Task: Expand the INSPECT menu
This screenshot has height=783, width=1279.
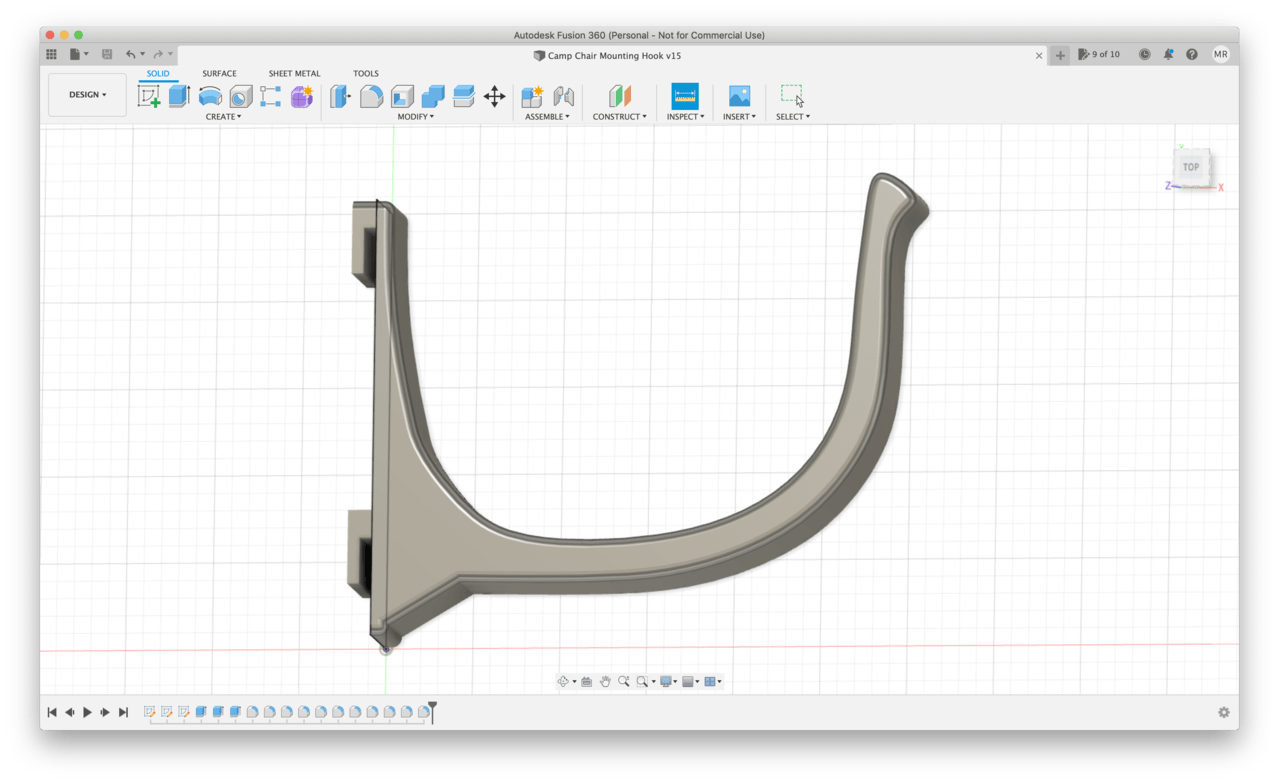Action: (x=685, y=117)
